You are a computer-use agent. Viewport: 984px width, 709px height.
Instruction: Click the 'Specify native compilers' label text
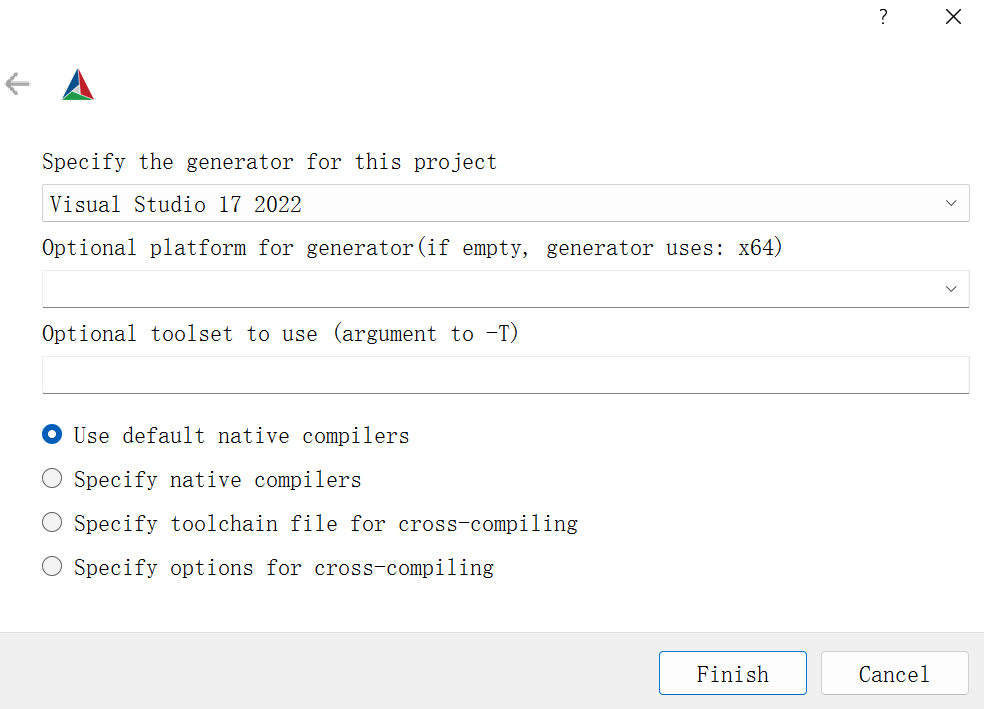coord(217,480)
